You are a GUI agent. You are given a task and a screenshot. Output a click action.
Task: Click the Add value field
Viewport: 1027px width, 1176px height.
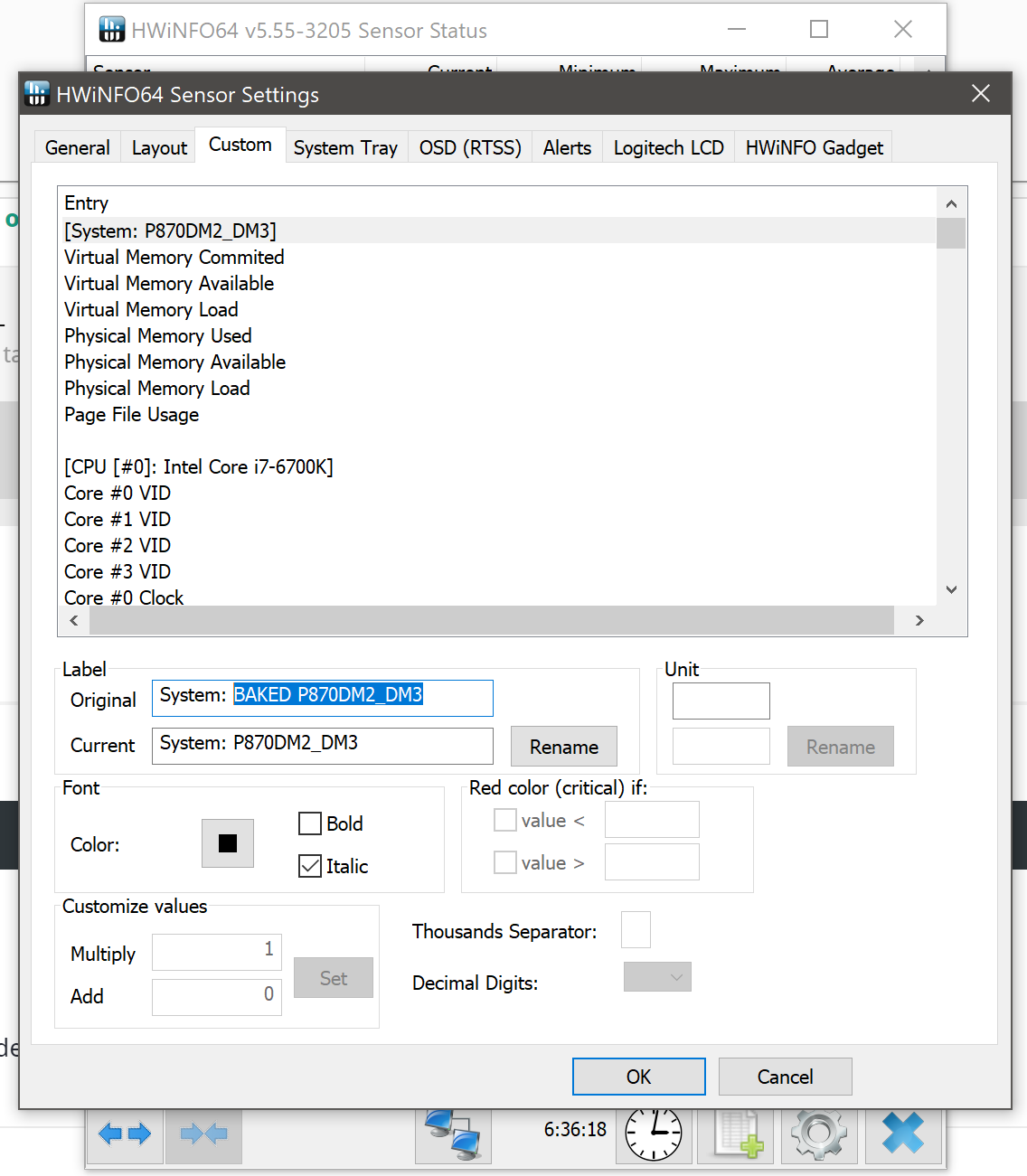[x=217, y=997]
